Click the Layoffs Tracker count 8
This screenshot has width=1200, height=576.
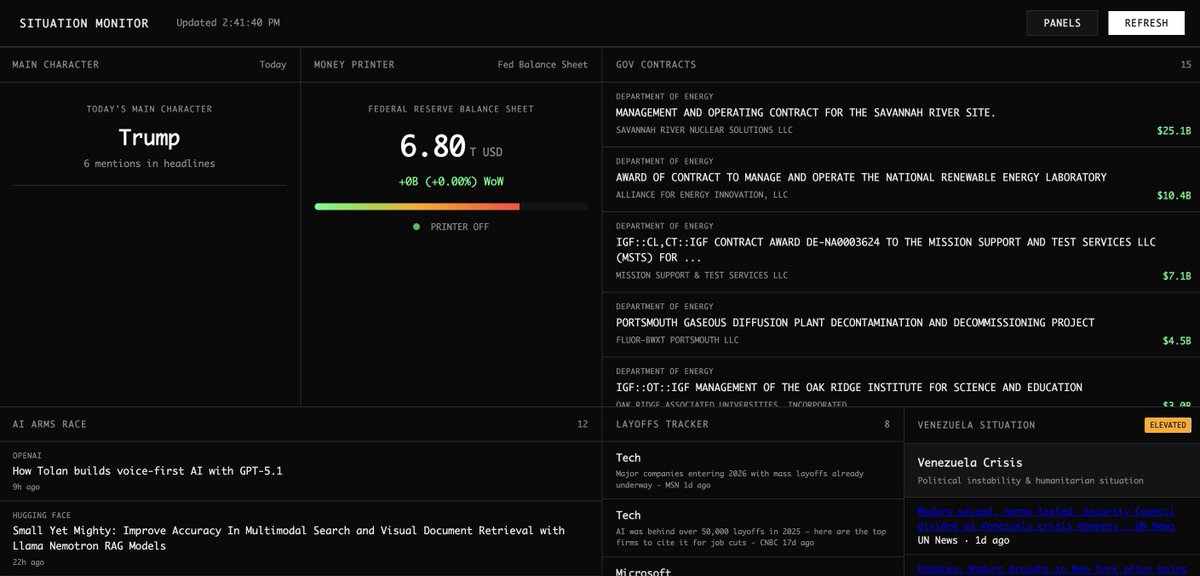(886, 424)
